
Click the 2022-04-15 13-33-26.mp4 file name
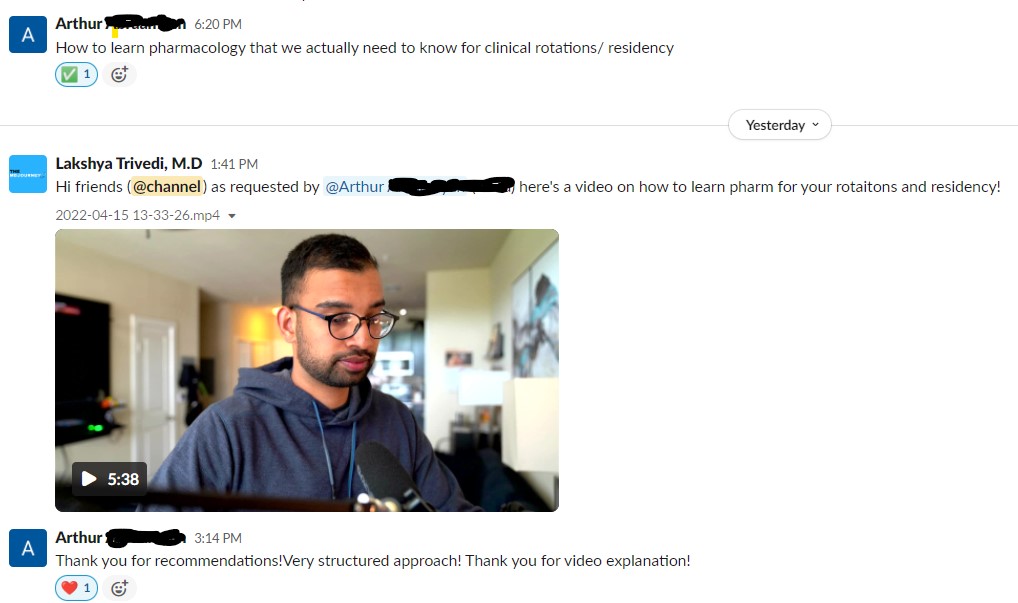[x=138, y=215]
